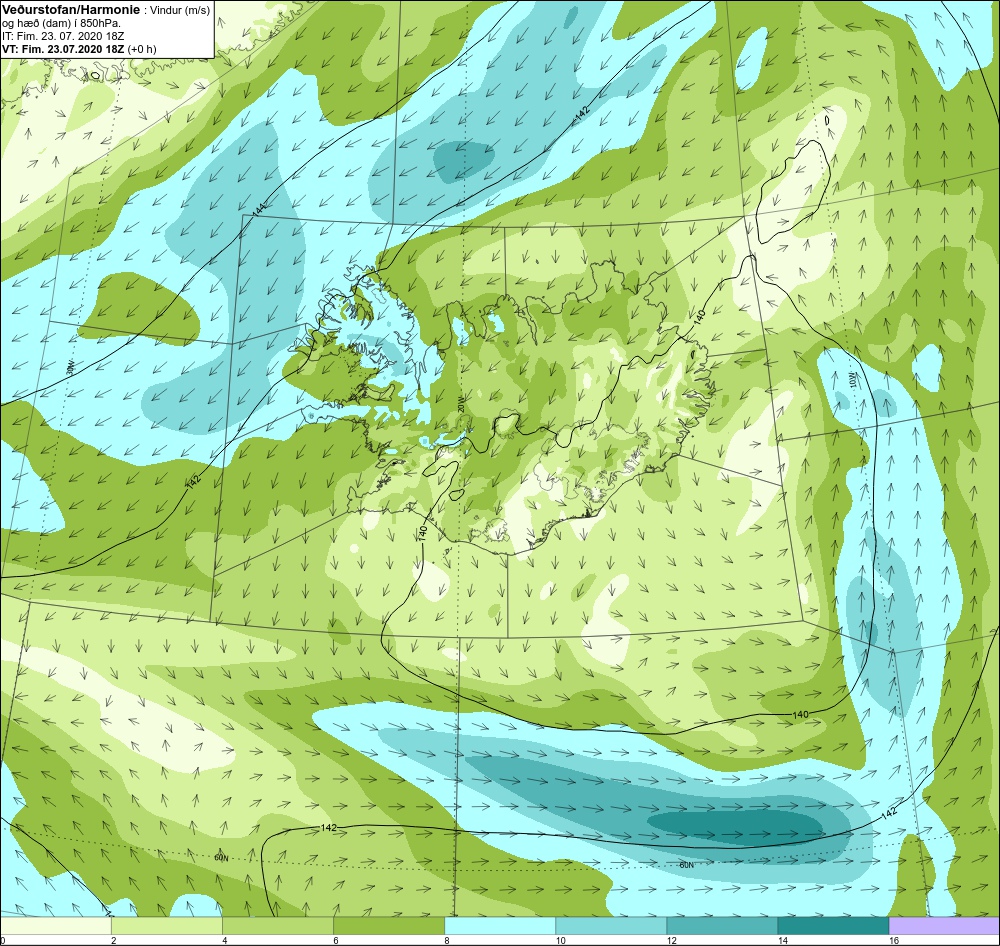Viewport: 1000px width, 946px height.
Task: Click legend tick value "10"
Action: pyautogui.click(x=560, y=940)
